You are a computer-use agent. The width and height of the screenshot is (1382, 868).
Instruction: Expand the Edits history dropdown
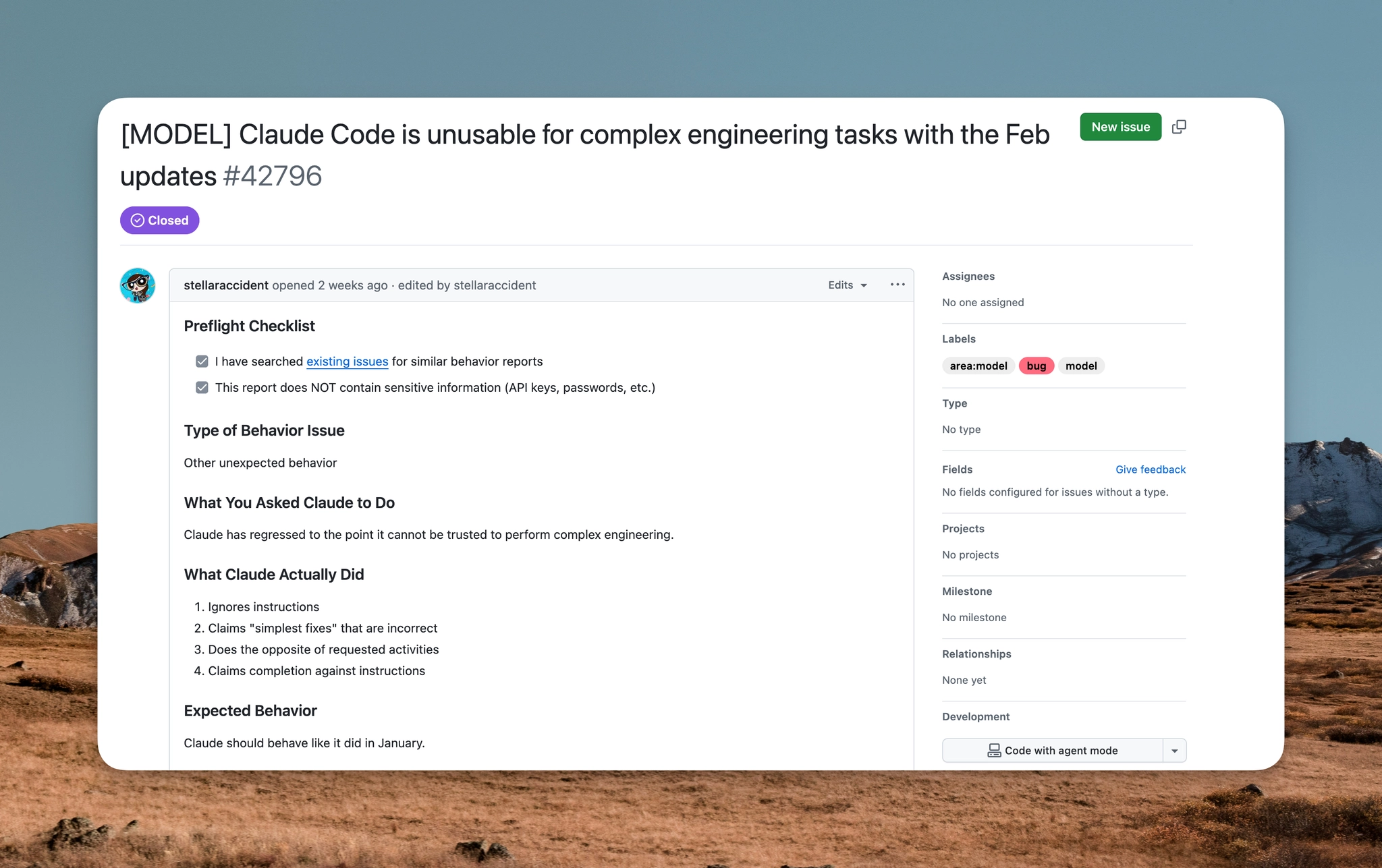click(848, 285)
